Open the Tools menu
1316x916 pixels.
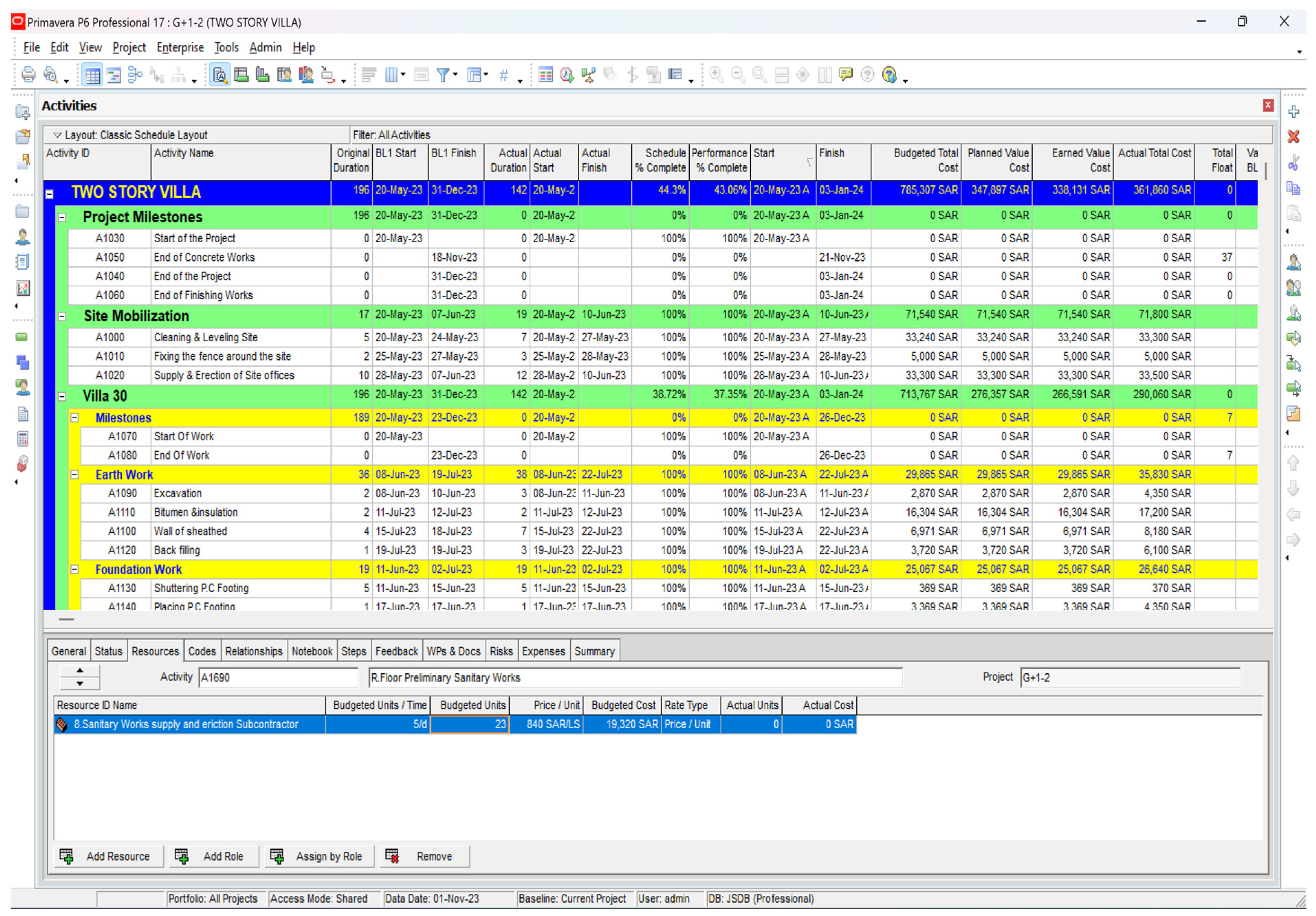point(226,47)
